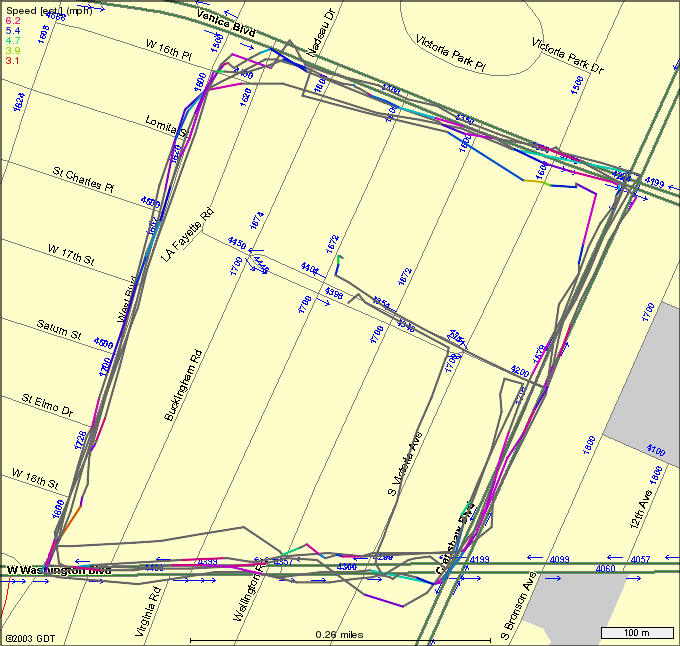The height and width of the screenshot is (646, 680).
Task: Click the Victoria Park Dr label
Action: pyautogui.click(x=567, y=55)
